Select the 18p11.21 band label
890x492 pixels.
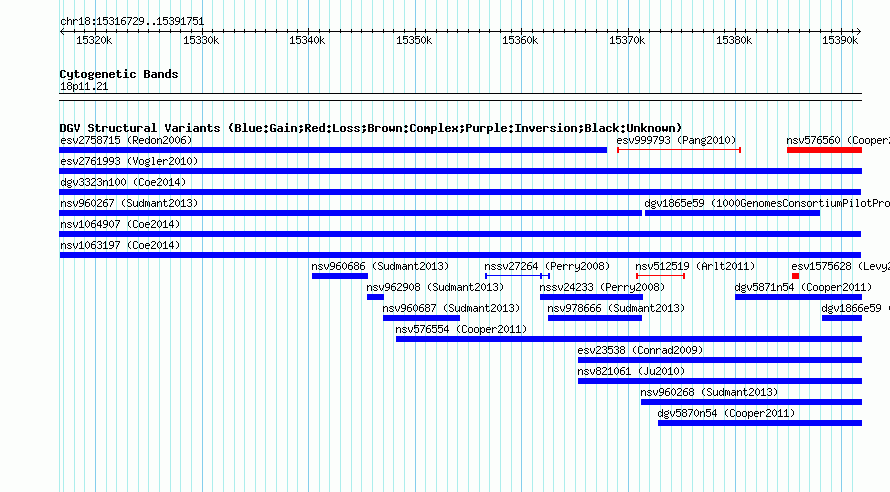pos(84,86)
